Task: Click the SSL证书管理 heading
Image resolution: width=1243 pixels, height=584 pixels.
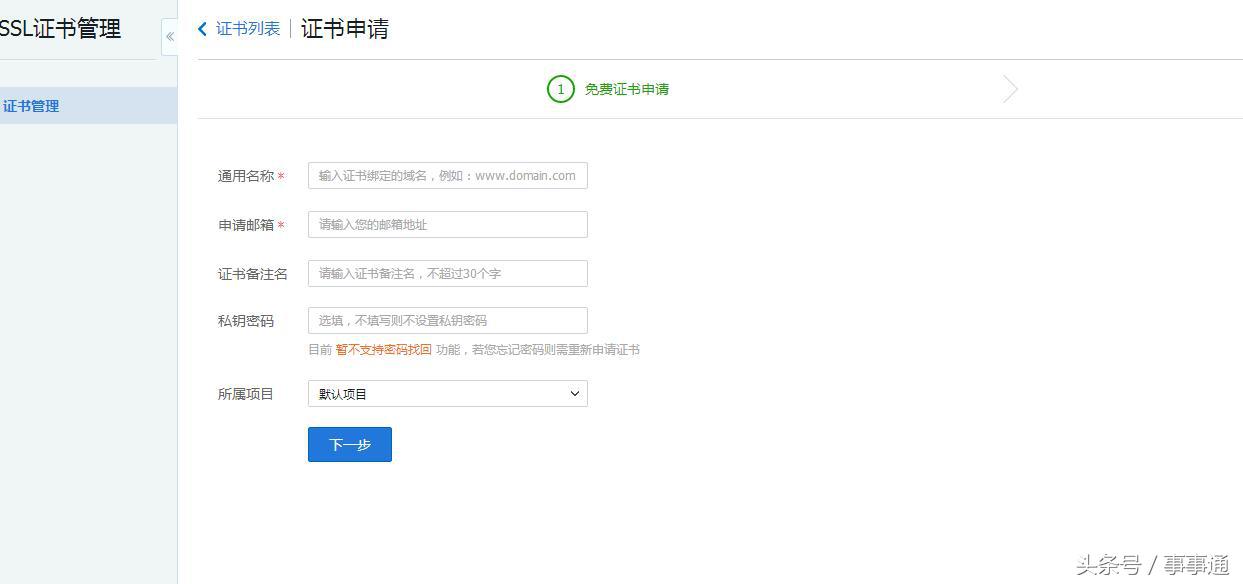Action: tap(60, 28)
